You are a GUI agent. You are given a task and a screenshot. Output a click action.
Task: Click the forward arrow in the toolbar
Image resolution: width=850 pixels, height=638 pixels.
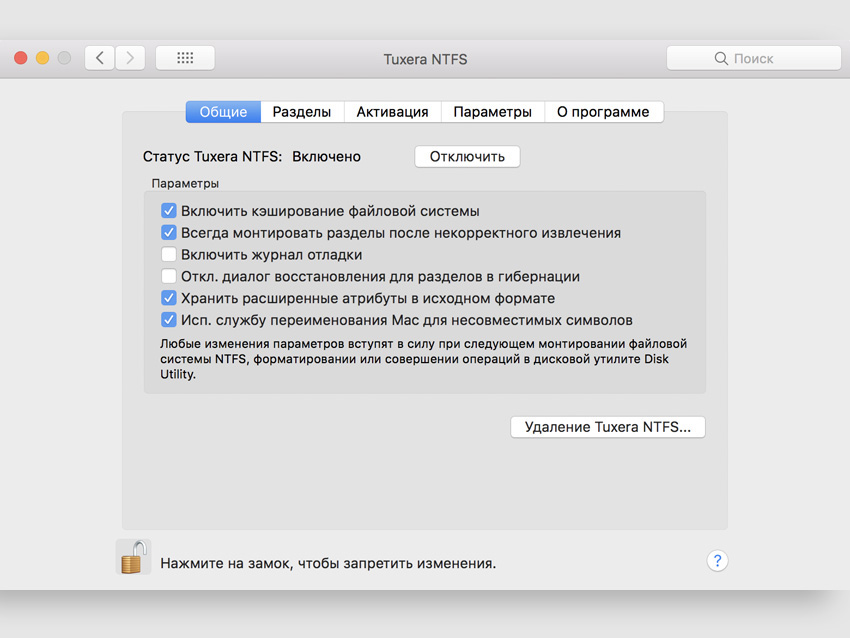point(130,58)
